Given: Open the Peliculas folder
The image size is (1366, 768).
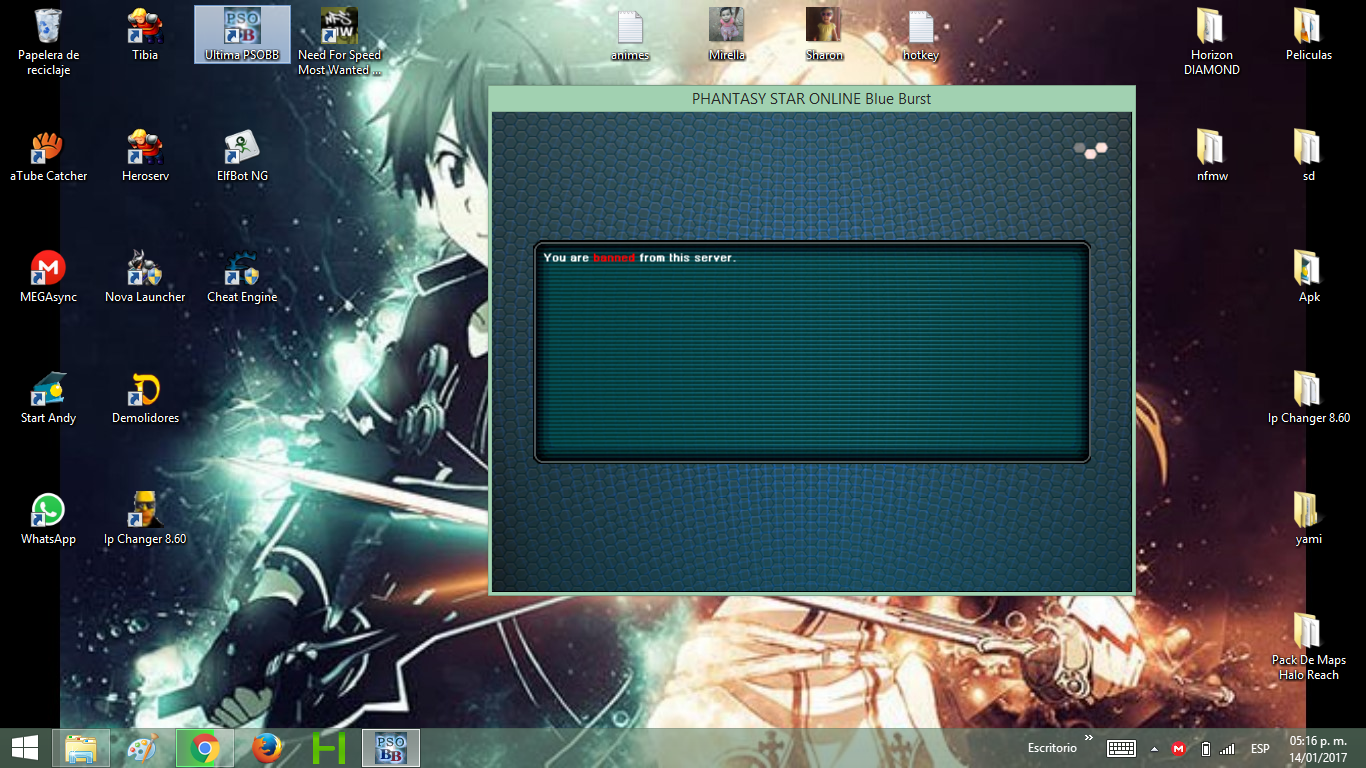Looking at the screenshot, I should [1308, 35].
